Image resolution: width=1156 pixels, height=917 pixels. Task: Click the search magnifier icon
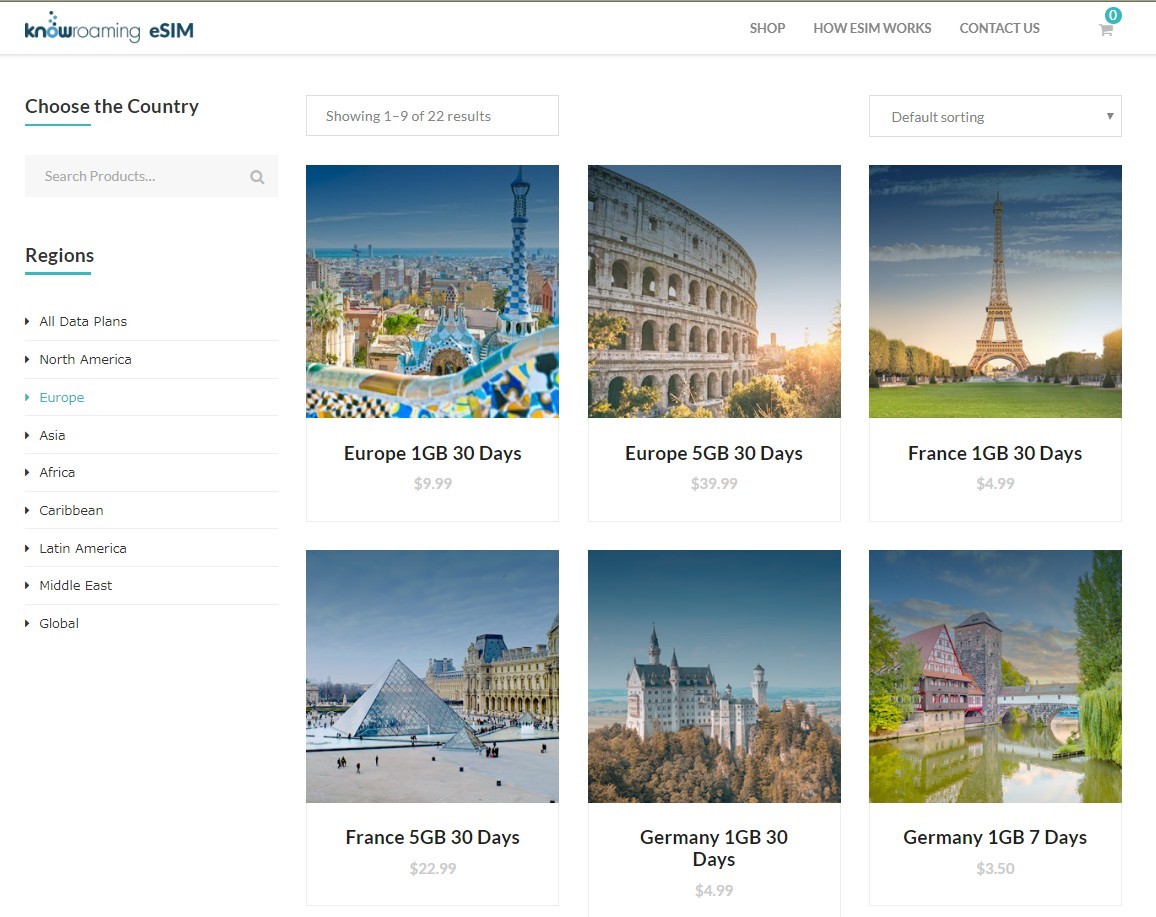pos(257,177)
